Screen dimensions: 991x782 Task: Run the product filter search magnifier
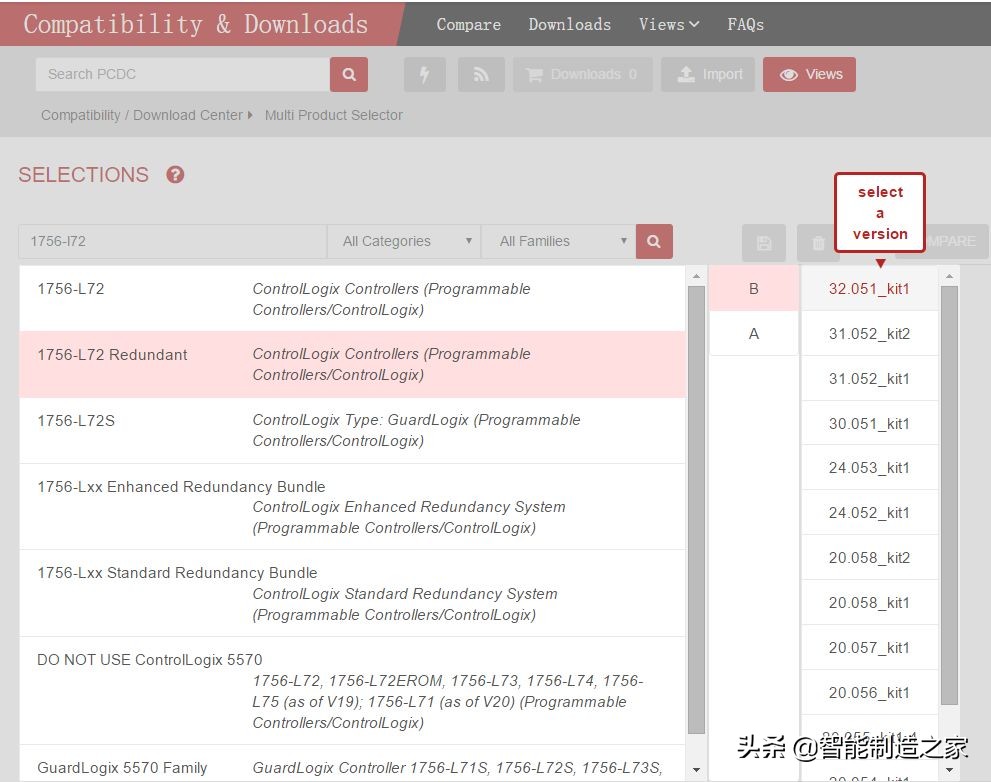654,241
